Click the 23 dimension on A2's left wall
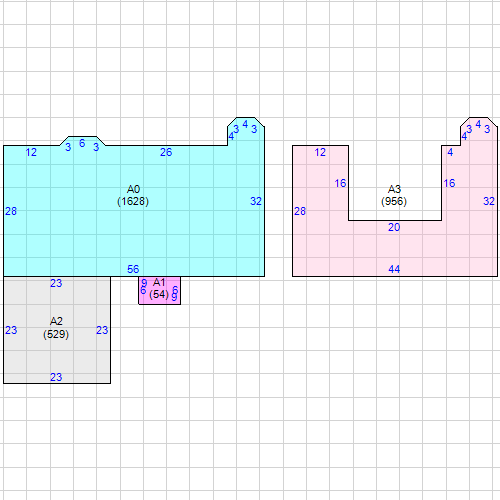This screenshot has height=500, width=500. pos(11,330)
